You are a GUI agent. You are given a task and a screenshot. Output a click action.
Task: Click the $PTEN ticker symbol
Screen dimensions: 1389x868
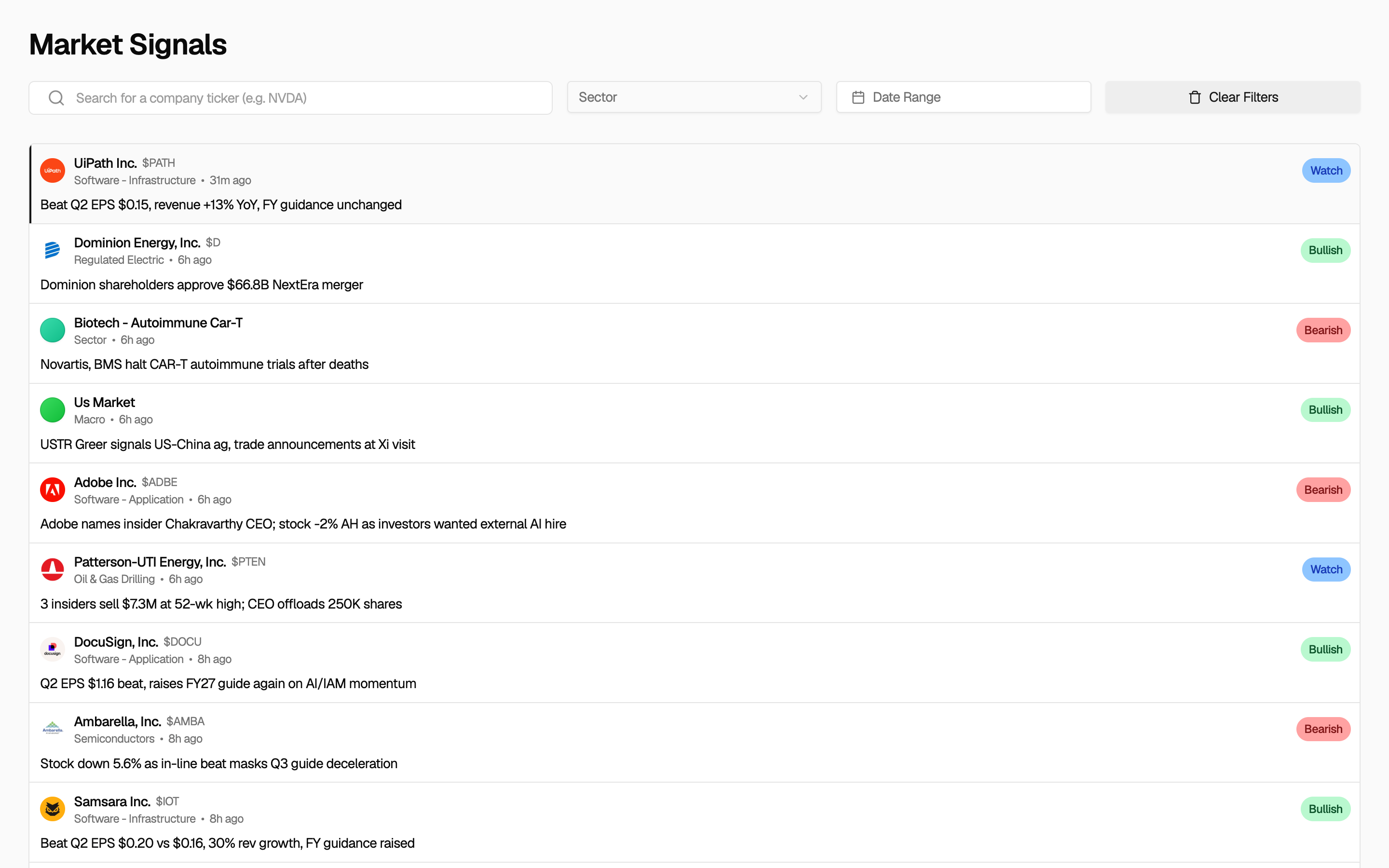click(248, 562)
